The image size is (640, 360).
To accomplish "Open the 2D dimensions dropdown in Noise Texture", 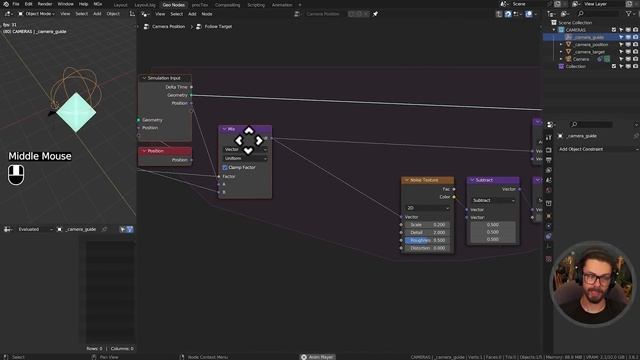I will (x=427, y=208).
